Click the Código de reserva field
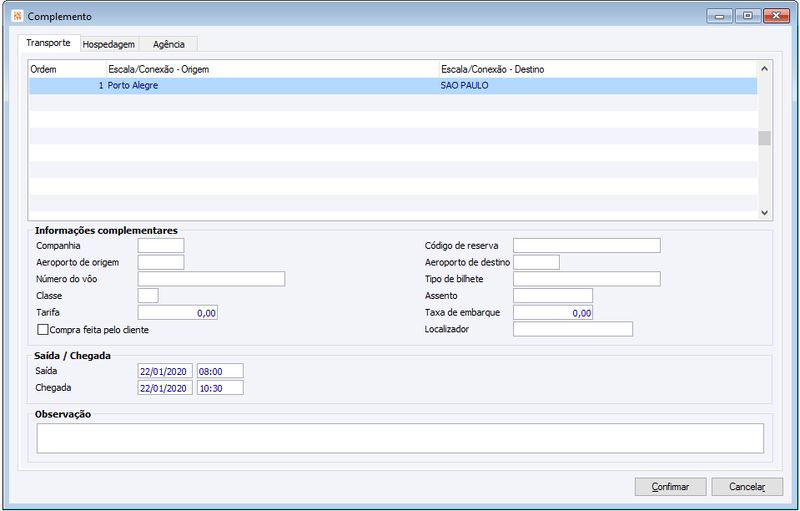The height and width of the screenshot is (511, 800). (x=587, y=245)
